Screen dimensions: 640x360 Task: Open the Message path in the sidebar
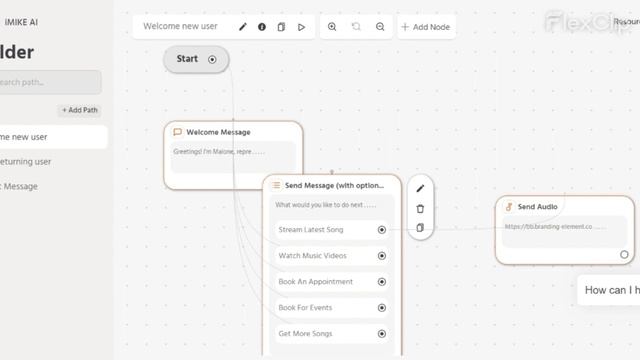[x=19, y=187]
